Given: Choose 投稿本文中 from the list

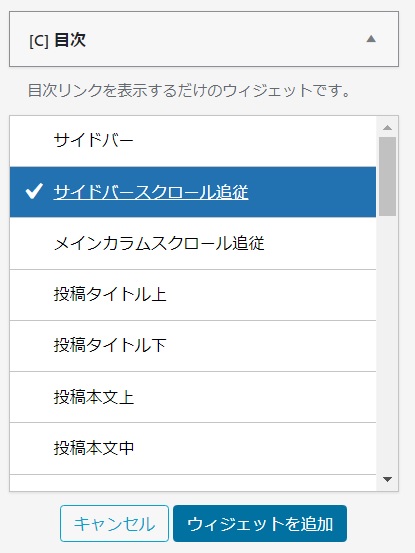Looking at the screenshot, I should 193,448.
